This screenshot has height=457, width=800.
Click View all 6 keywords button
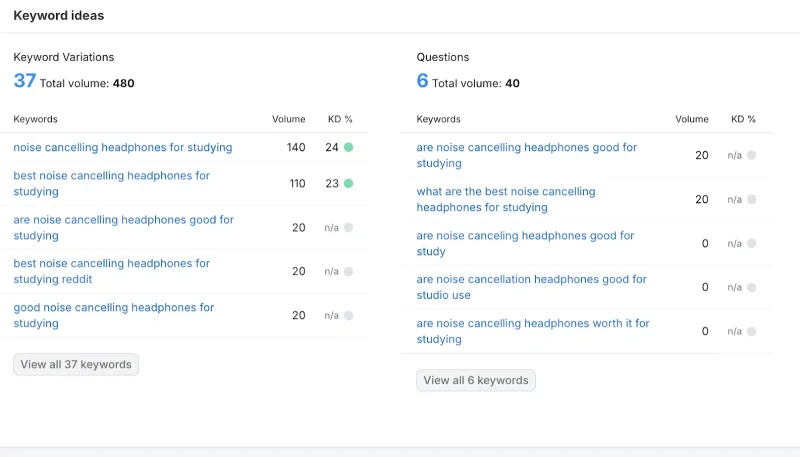tap(476, 380)
